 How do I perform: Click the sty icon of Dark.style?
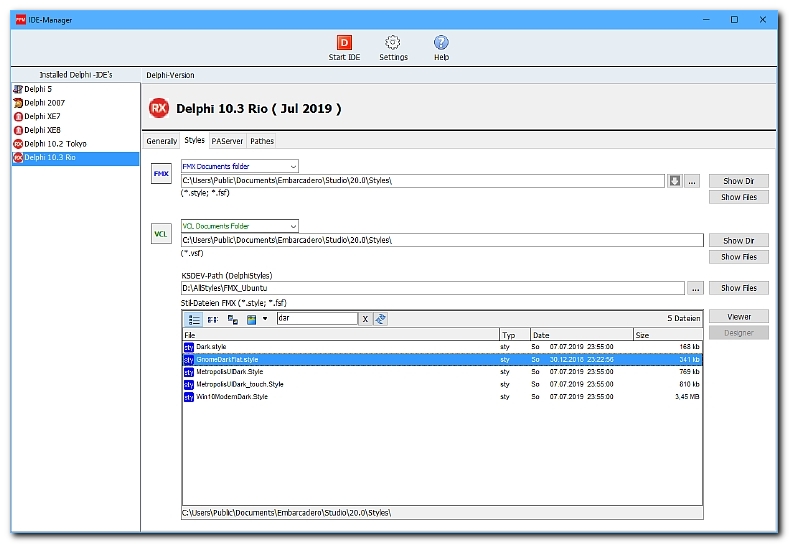(x=189, y=347)
